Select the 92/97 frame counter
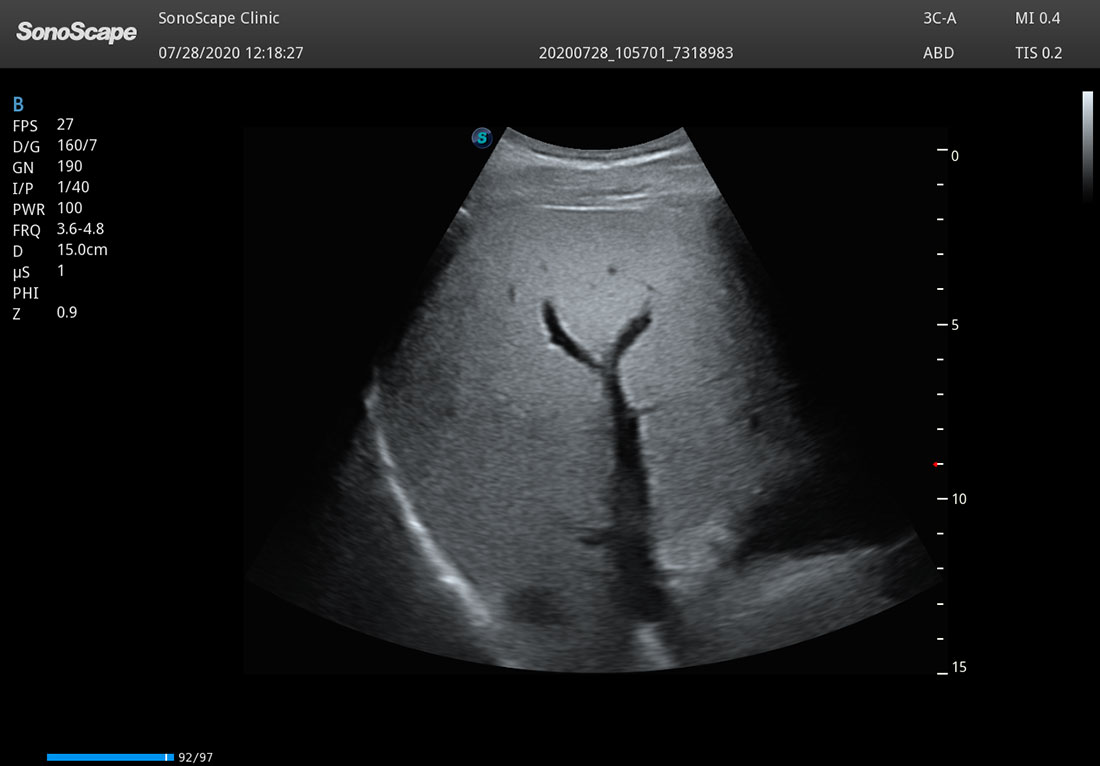Screen dimensions: 1100x766 (195, 758)
